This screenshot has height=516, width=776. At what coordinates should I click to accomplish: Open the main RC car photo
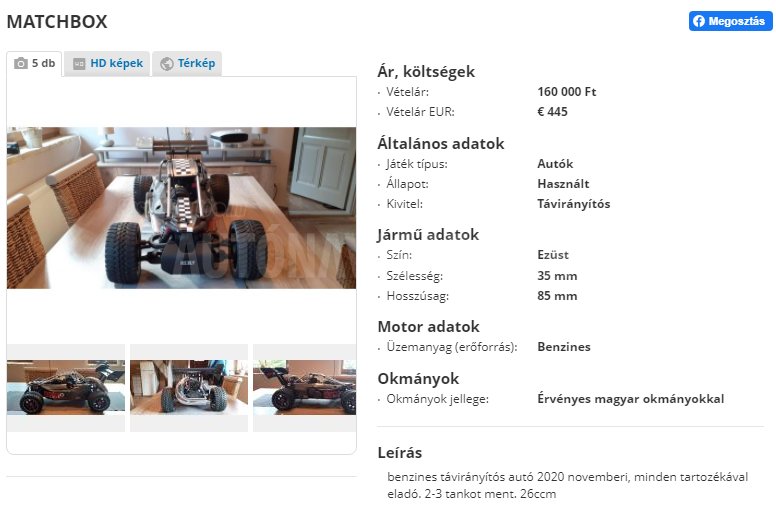point(181,208)
